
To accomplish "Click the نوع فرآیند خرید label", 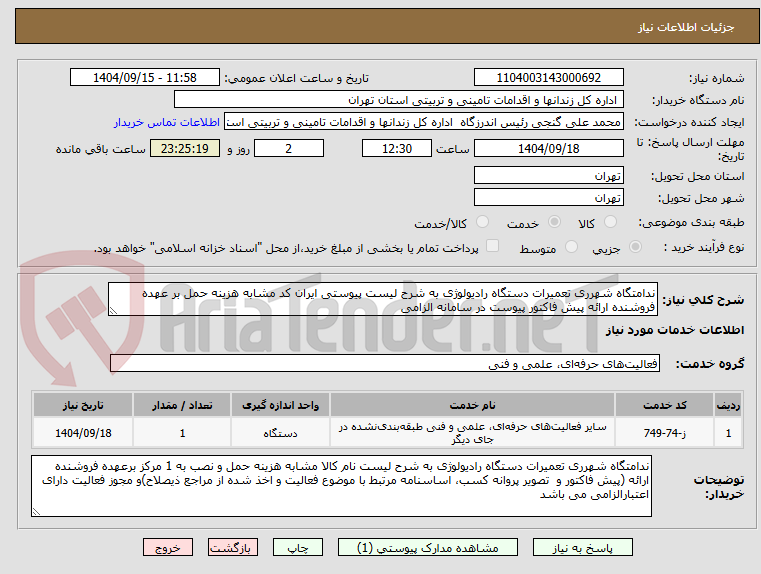I will pos(704,247).
